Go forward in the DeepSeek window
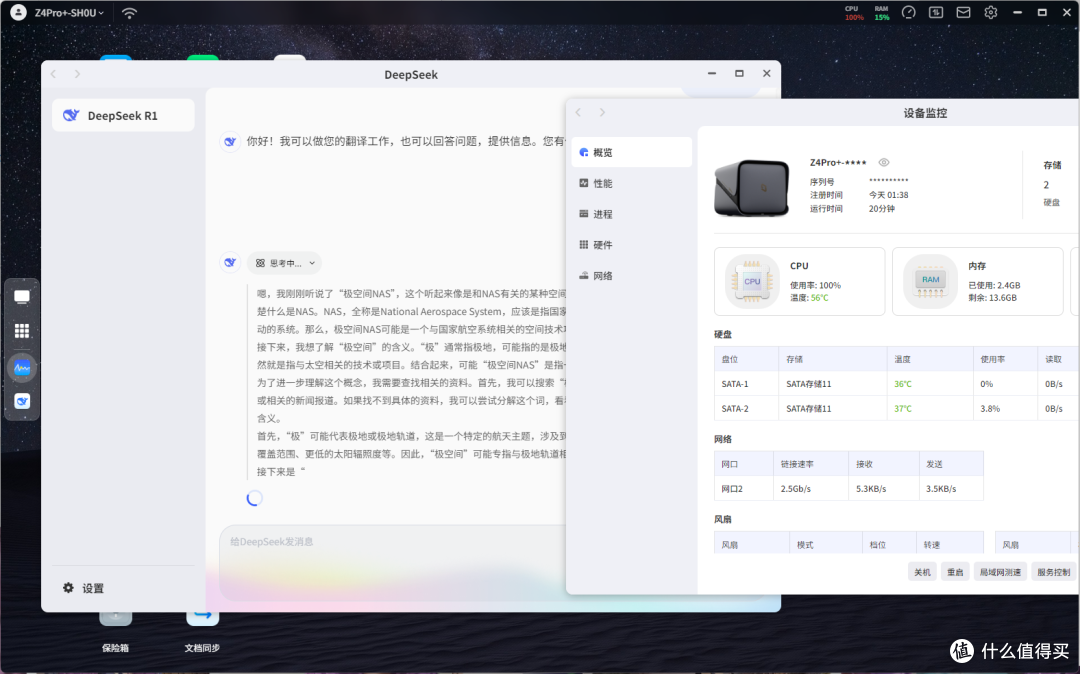This screenshot has width=1080, height=674. (77, 74)
